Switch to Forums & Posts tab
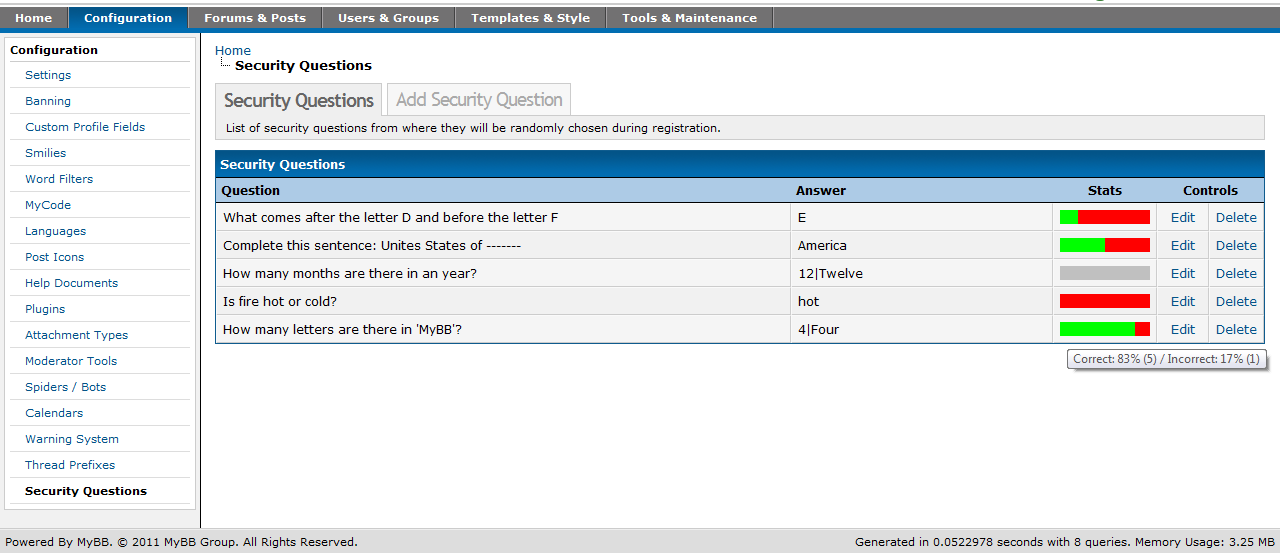 [x=255, y=18]
